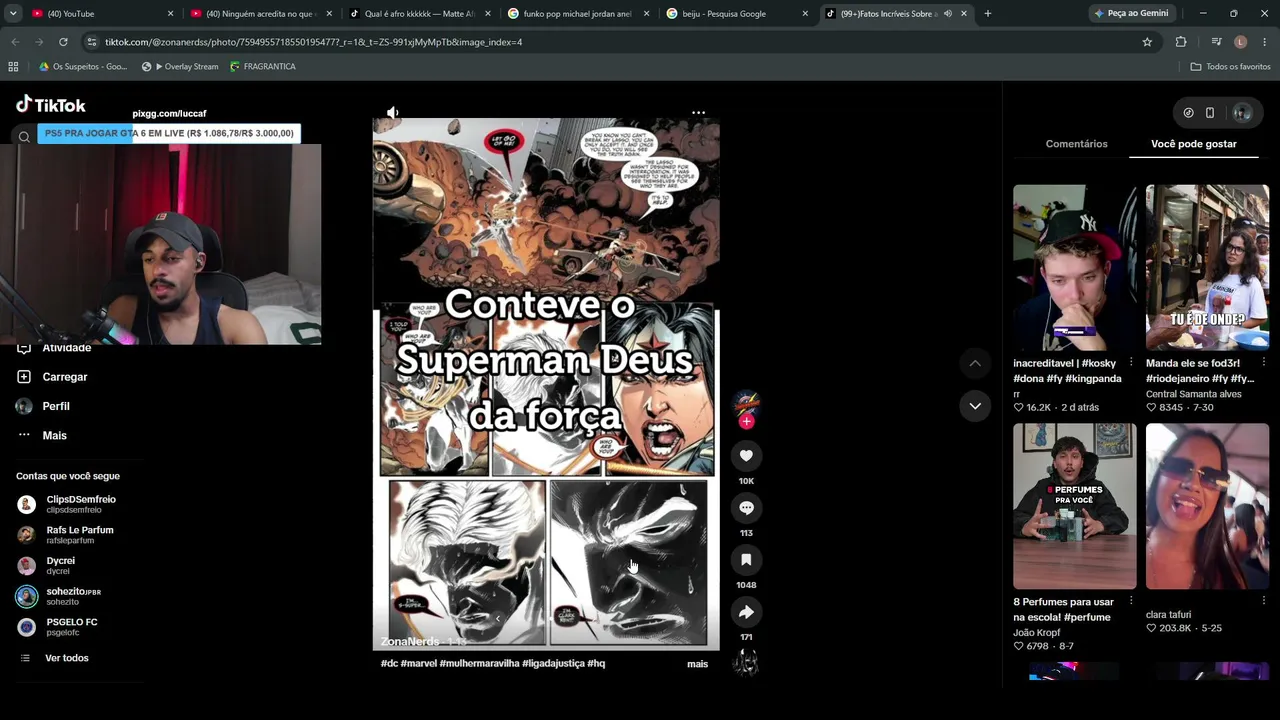This screenshot has height=720, width=1280.
Task: Open the Chrome three-dot menu
Action: click(1265, 42)
